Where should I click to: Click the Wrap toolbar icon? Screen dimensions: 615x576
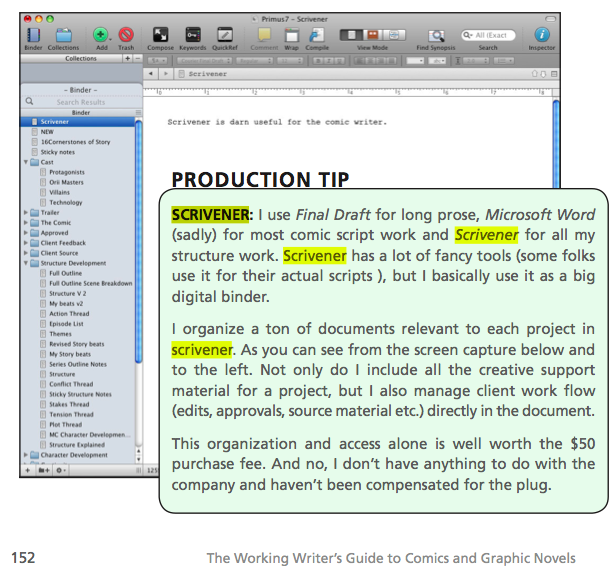pyautogui.click(x=291, y=35)
